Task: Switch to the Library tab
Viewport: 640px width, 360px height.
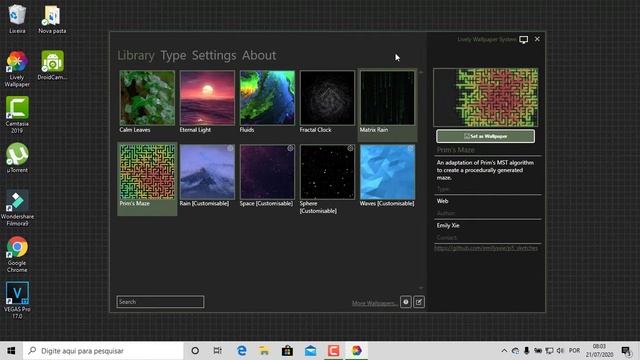Action: click(136, 56)
